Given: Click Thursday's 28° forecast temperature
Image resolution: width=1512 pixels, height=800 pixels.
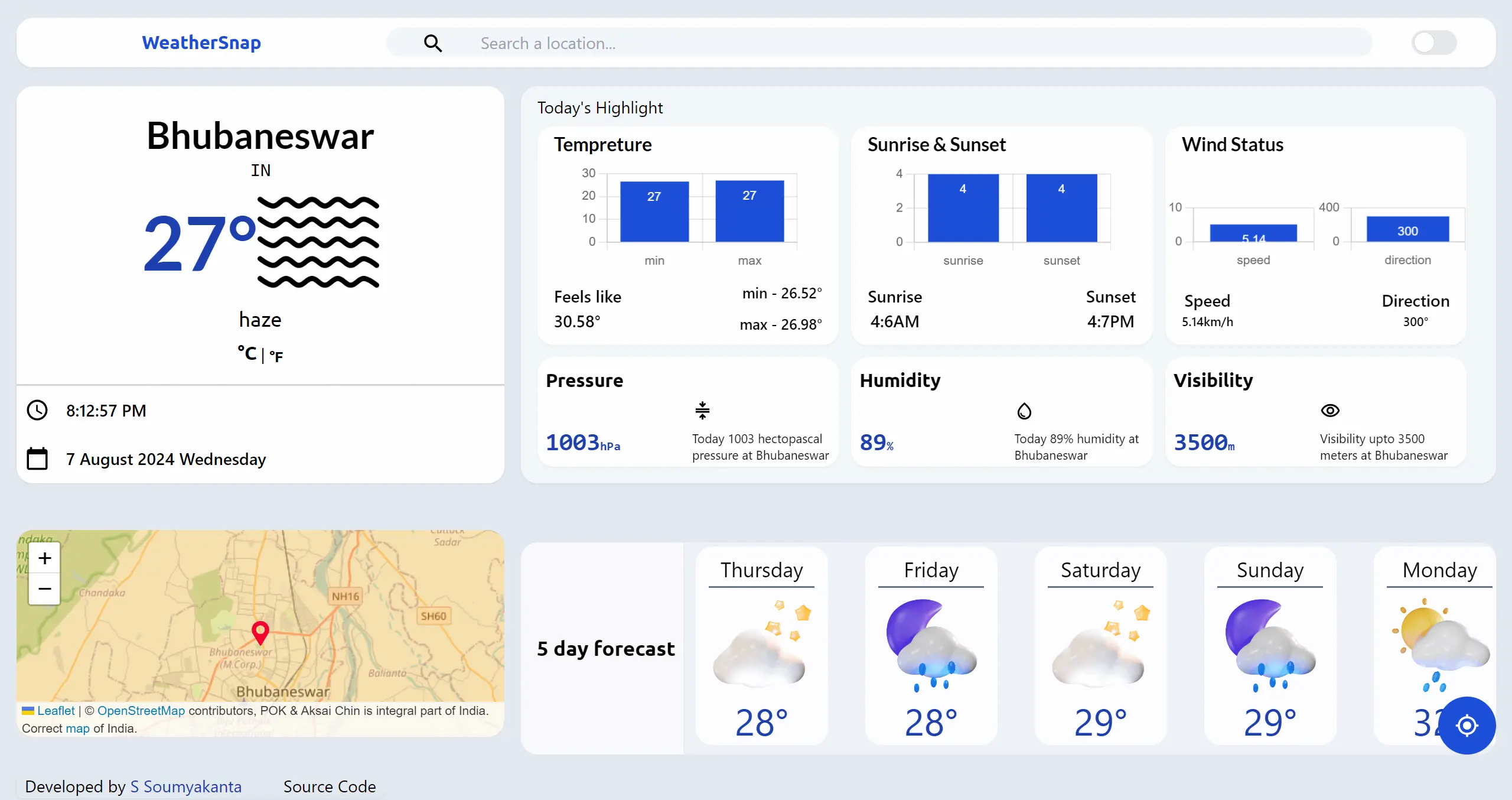Looking at the screenshot, I should point(762,723).
